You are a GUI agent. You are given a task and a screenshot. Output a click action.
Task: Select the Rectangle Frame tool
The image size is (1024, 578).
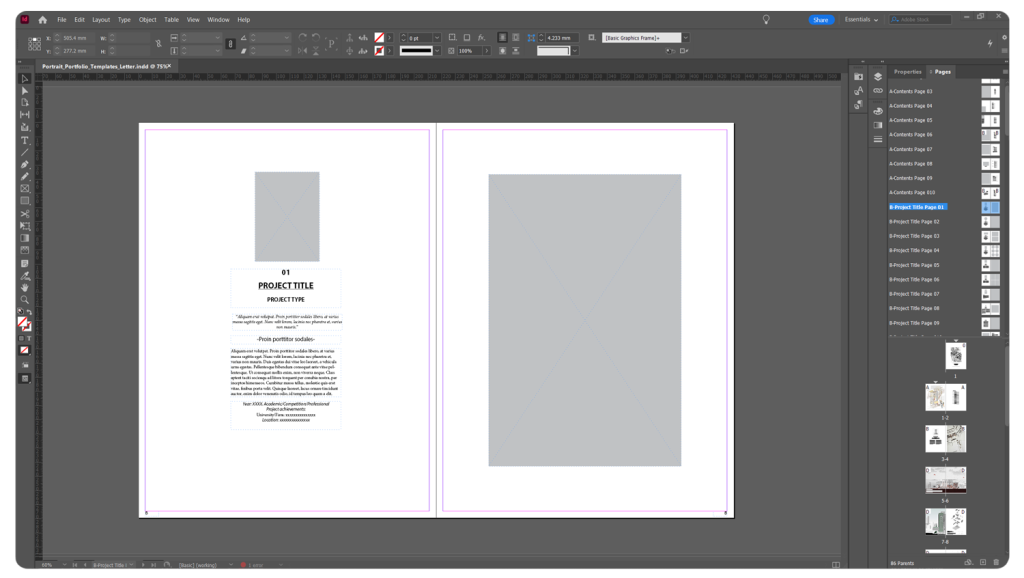[x=25, y=189]
